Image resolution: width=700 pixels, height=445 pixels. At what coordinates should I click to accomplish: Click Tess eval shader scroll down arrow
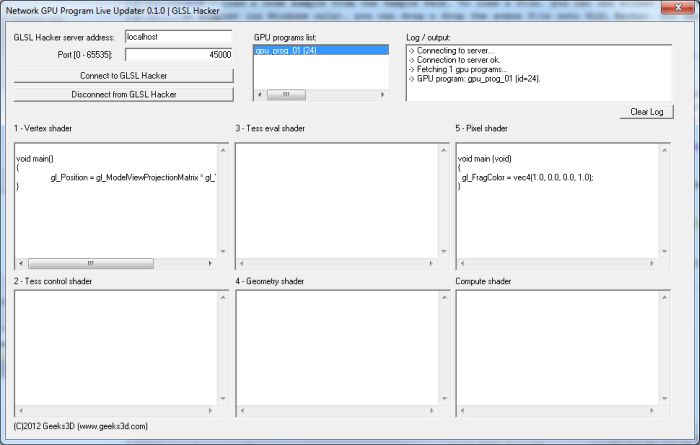point(444,251)
